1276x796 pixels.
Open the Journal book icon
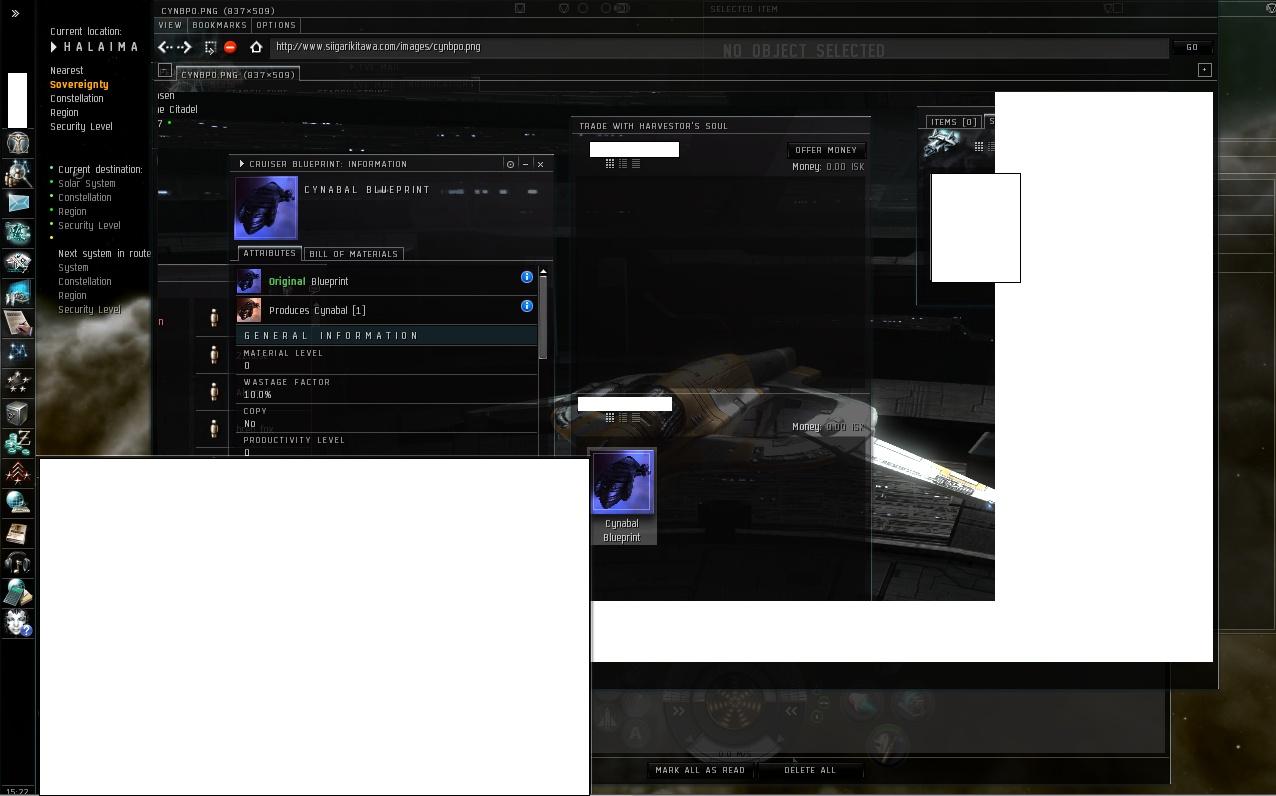[x=17, y=533]
